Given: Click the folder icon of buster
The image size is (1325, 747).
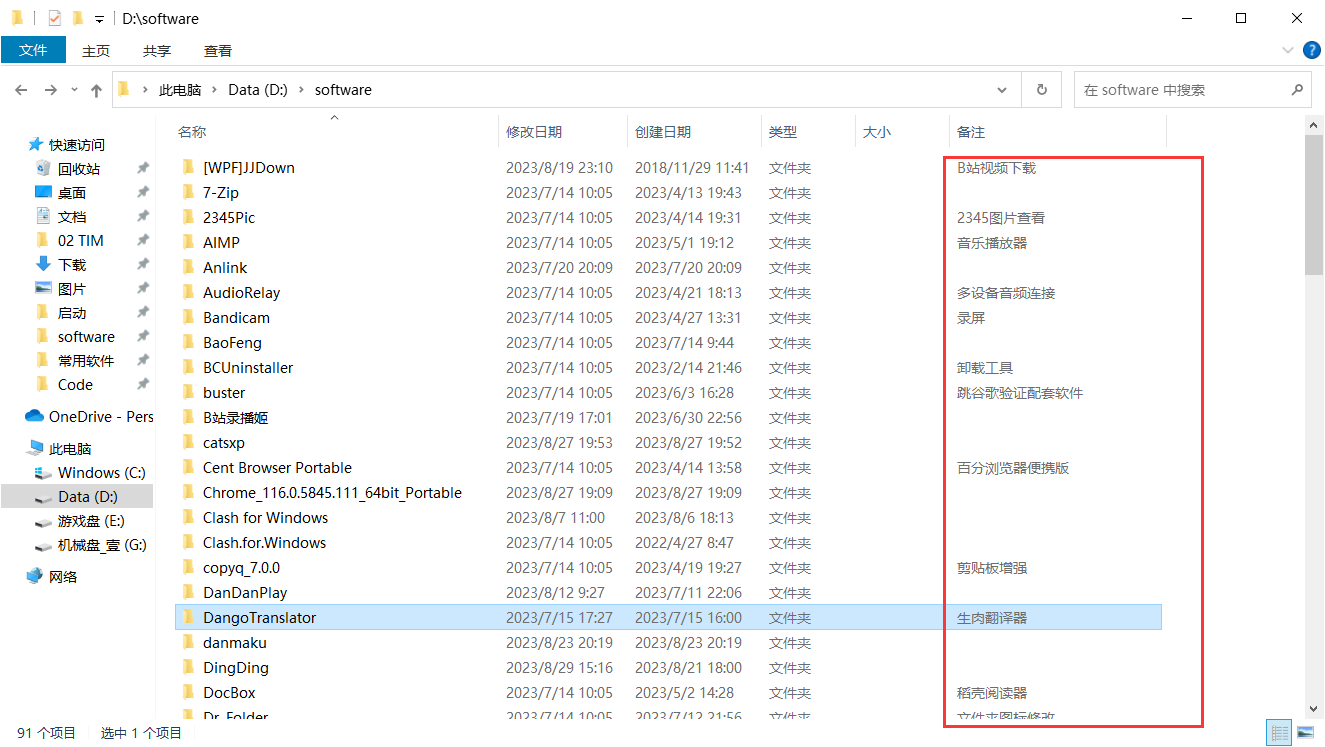Looking at the screenshot, I should 187,392.
